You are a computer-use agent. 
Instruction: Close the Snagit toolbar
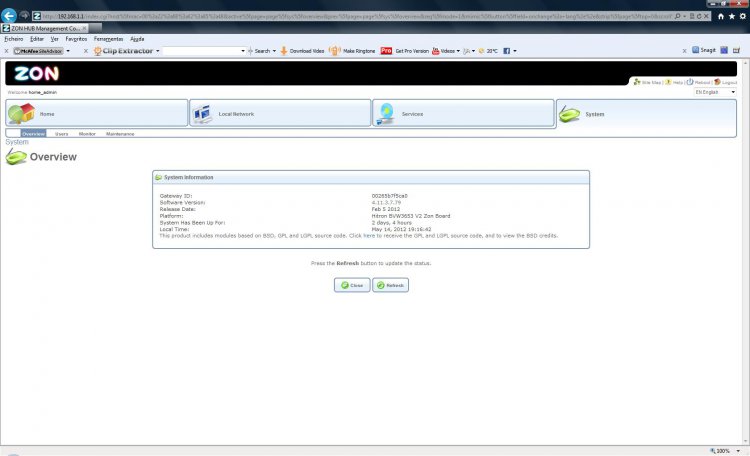click(x=684, y=51)
